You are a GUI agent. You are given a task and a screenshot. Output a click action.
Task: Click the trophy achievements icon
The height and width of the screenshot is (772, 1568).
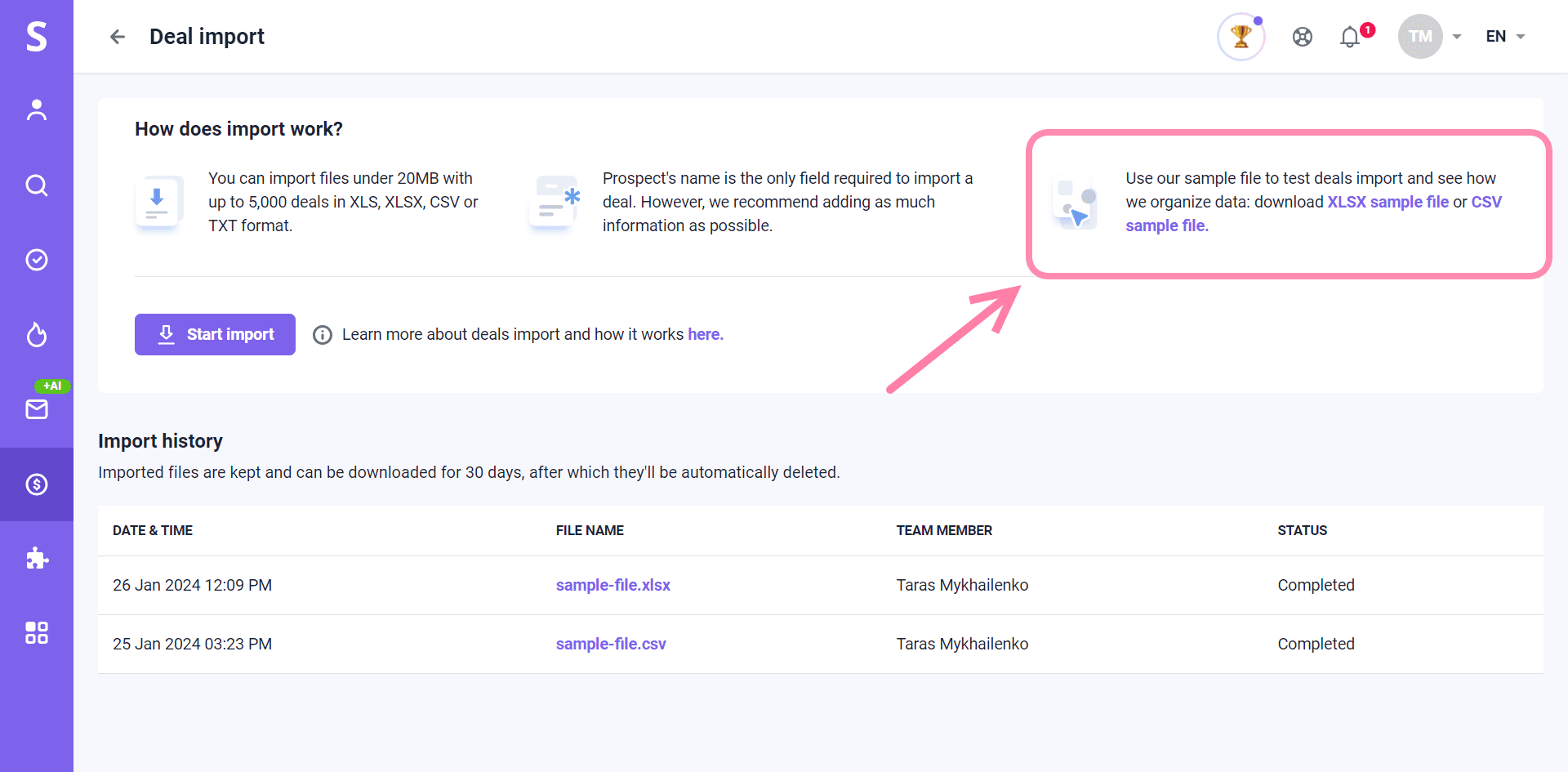1241,37
